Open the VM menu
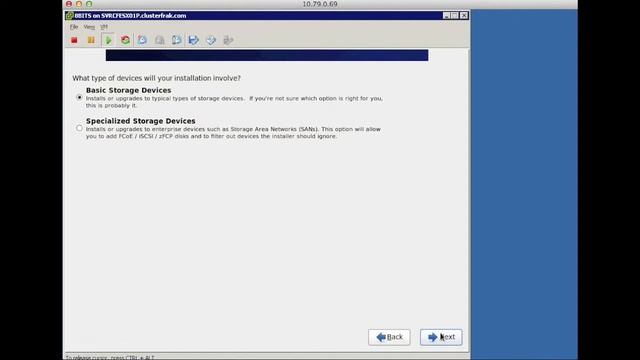640x360 pixels. click(104, 27)
